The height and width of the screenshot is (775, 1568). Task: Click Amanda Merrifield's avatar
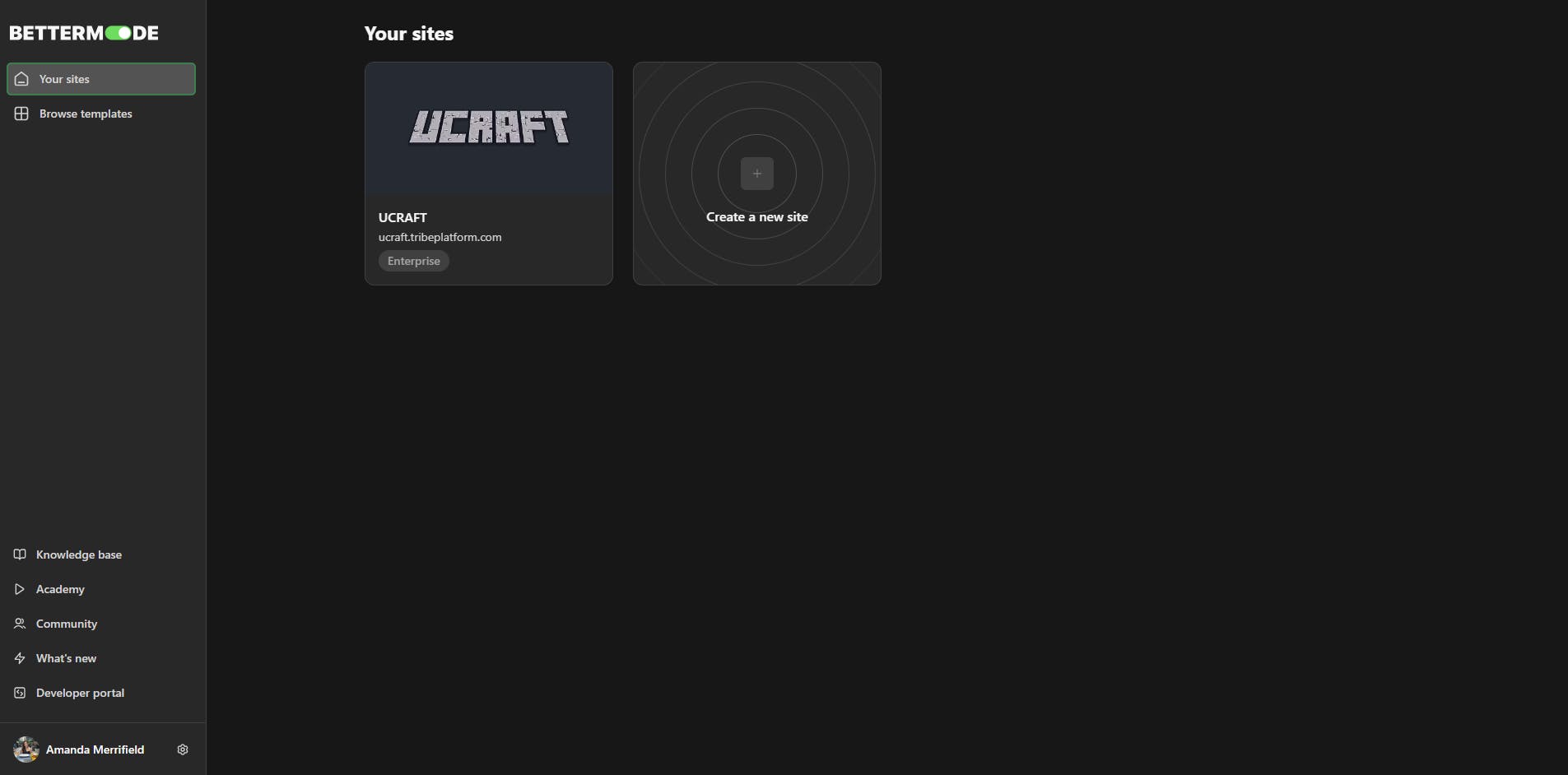(26, 749)
